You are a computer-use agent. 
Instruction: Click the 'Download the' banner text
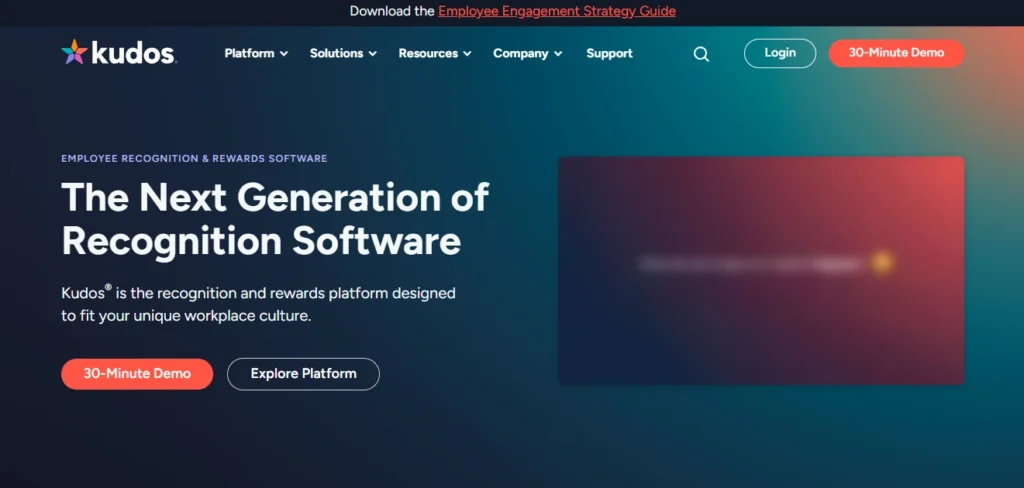pos(392,11)
